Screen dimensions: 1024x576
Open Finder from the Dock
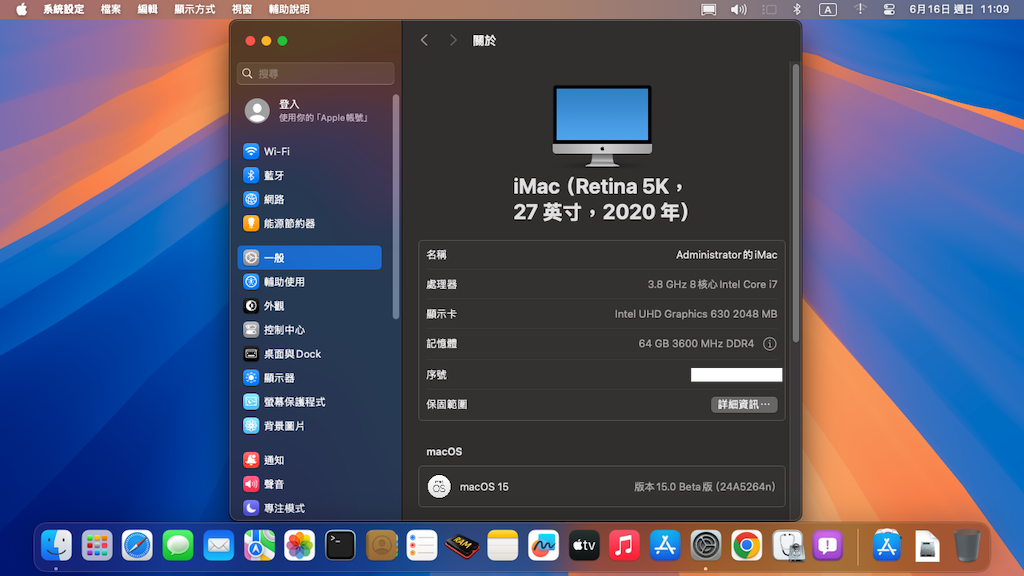pyautogui.click(x=56, y=545)
